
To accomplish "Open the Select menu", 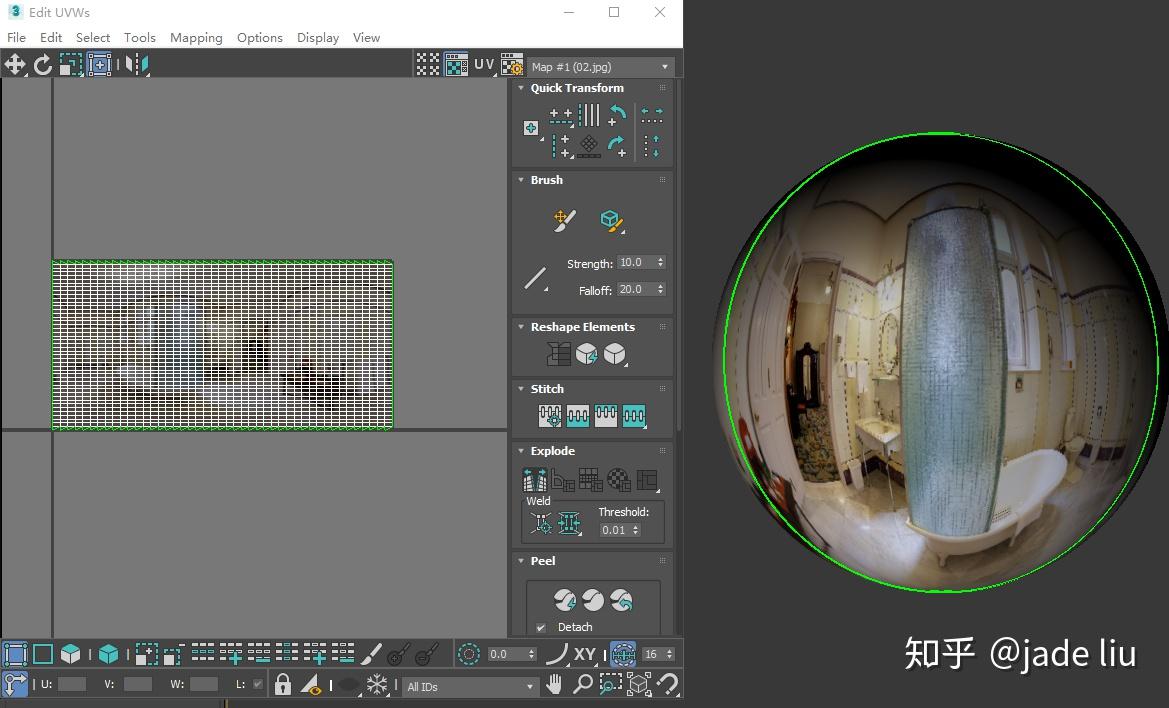I will click(x=92, y=37).
